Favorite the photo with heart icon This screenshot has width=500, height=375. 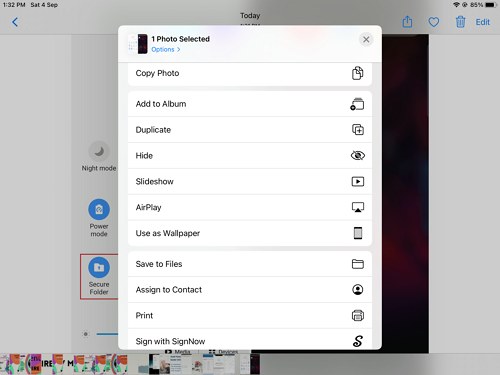pos(434,22)
